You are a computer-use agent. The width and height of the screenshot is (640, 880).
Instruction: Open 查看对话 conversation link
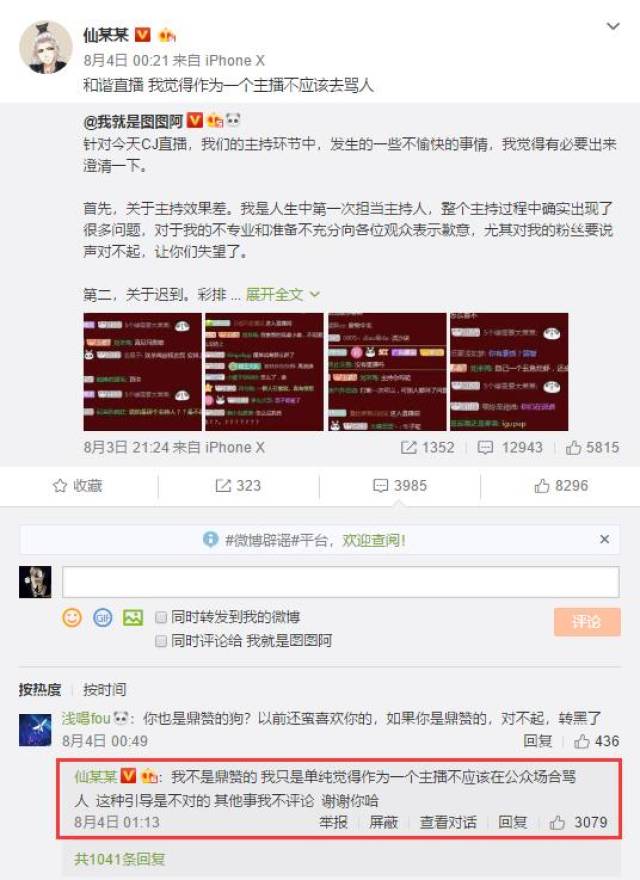[448, 822]
